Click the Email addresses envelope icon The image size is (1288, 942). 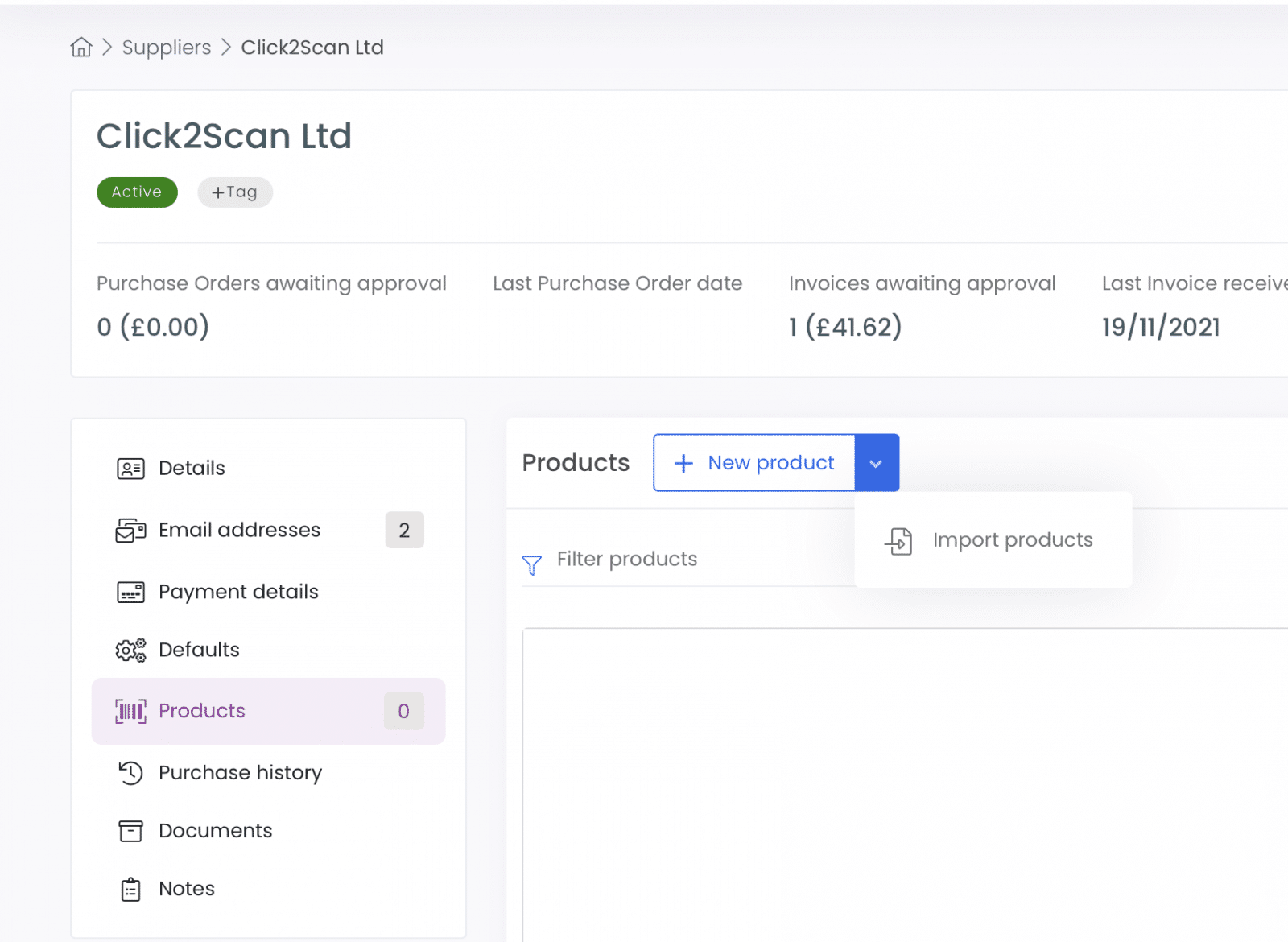tap(130, 531)
